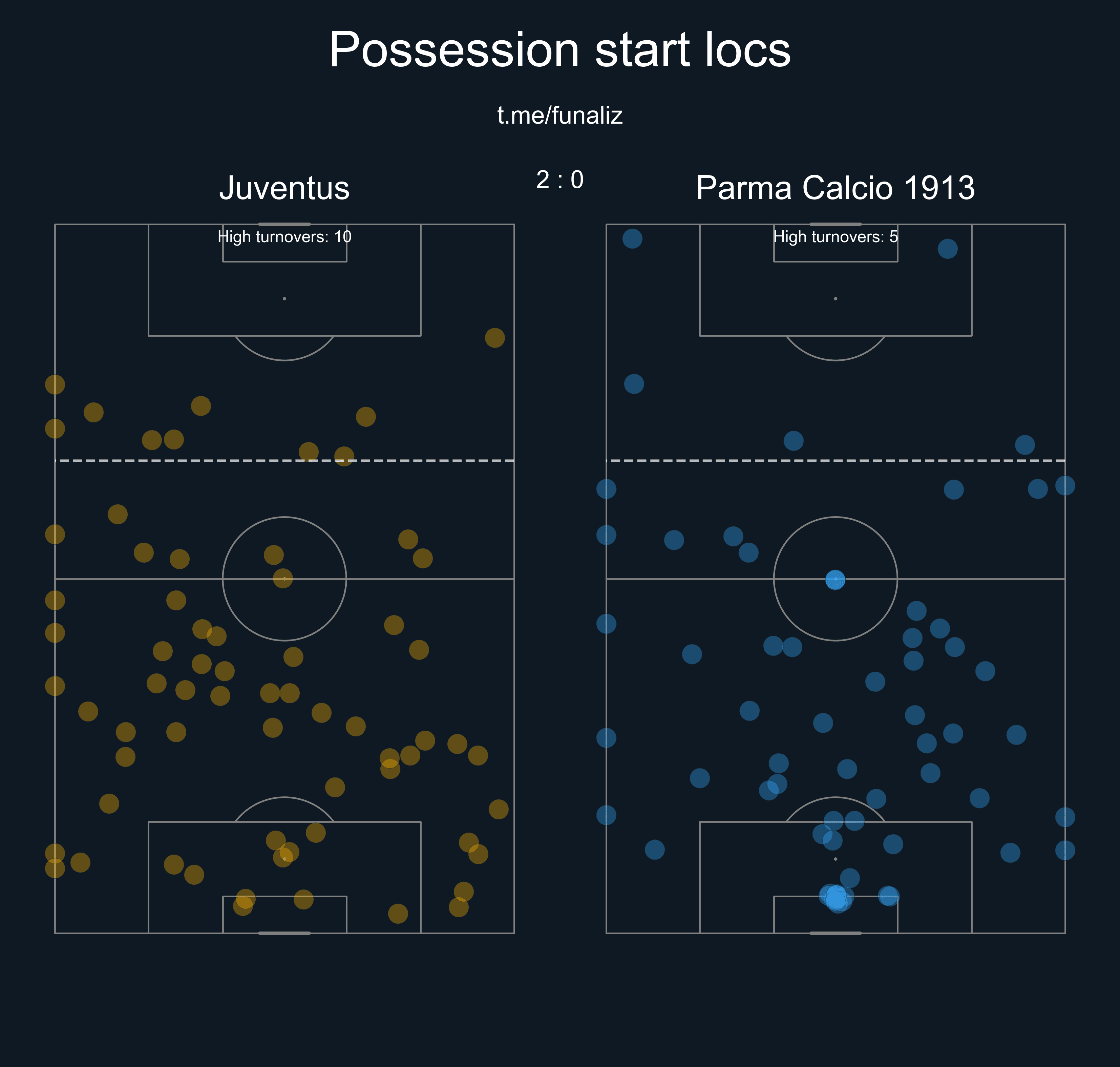Click the top goal marker on Juventus pitch
Viewport: 1120px width, 1067px height.
(284, 224)
